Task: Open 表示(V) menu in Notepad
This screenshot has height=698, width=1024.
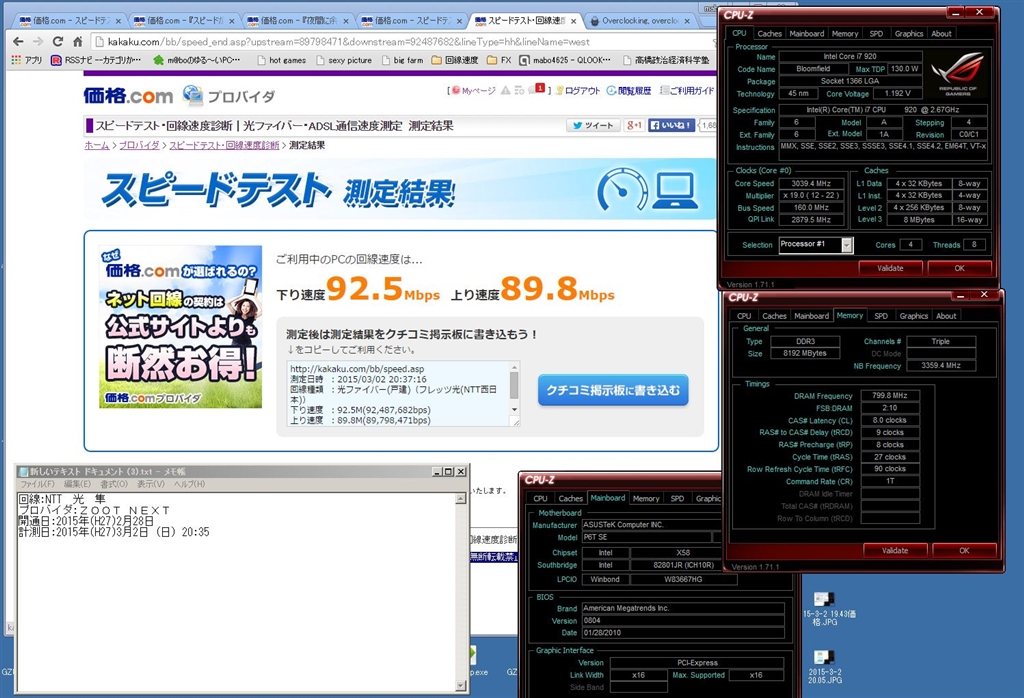Action: pyautogui.click(x=150, y=484)
